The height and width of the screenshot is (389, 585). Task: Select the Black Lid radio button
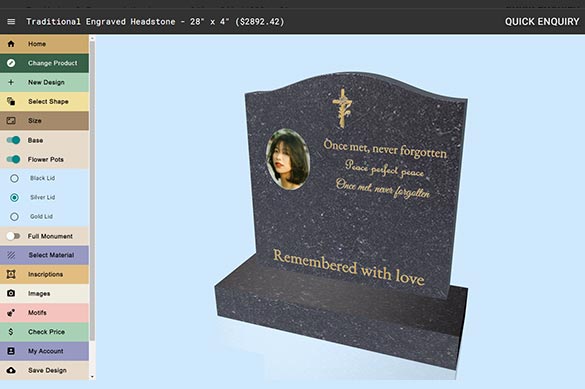click(14, 178)
